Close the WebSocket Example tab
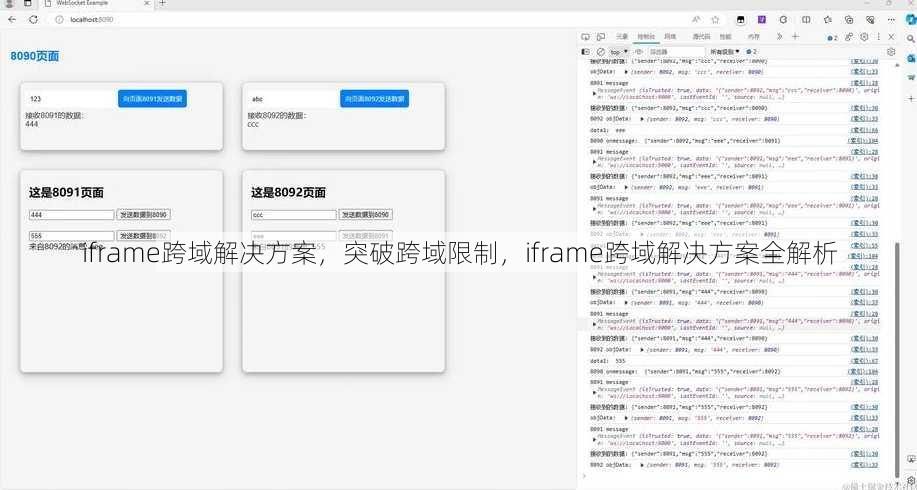Image resolution: width=917 pixels, height=490 pixels. pos(146,3)
